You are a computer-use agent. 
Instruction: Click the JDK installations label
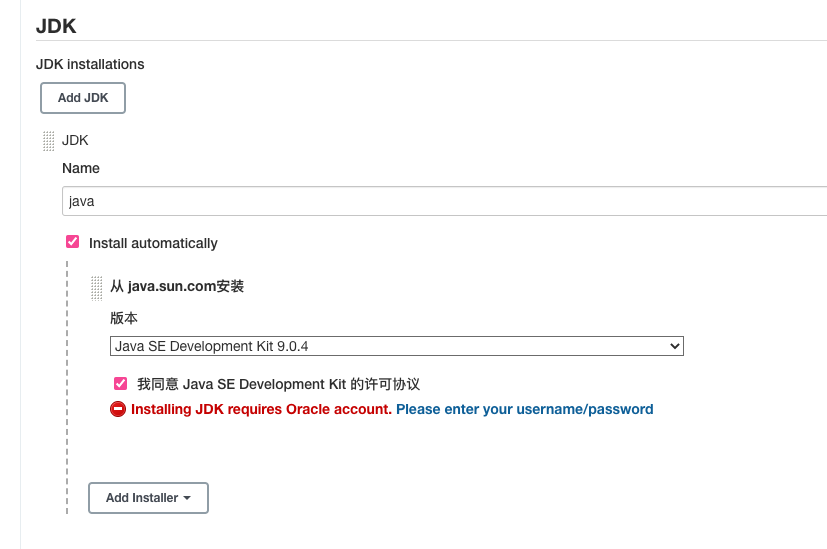[90, 64]
